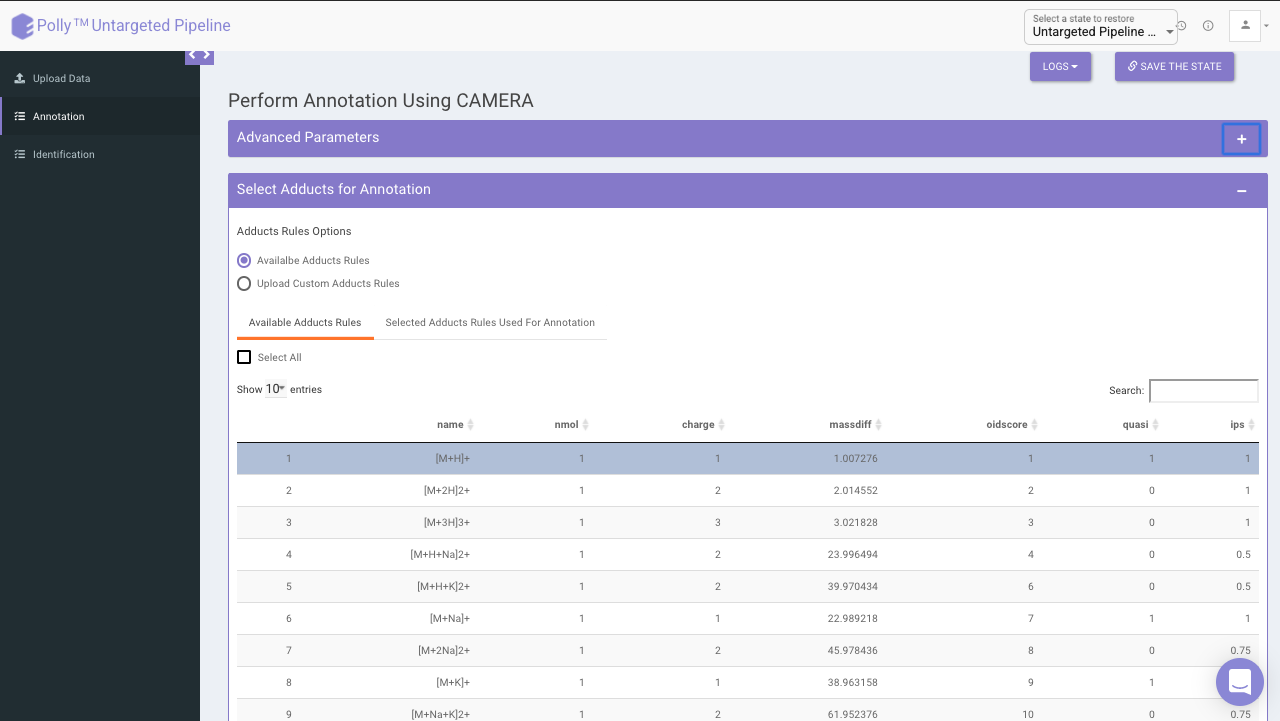This screenshot has width=1280, height=721.
Task: Select the [M+3H]3+ adduct row
Action: click(748, 523)
